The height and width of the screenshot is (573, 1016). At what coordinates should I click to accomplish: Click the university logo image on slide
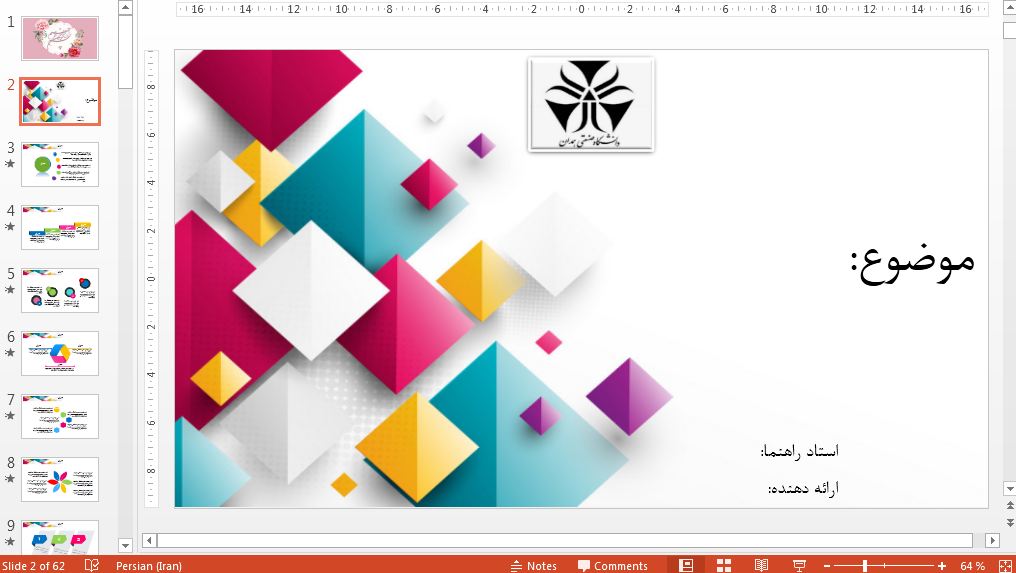point(590,104)
